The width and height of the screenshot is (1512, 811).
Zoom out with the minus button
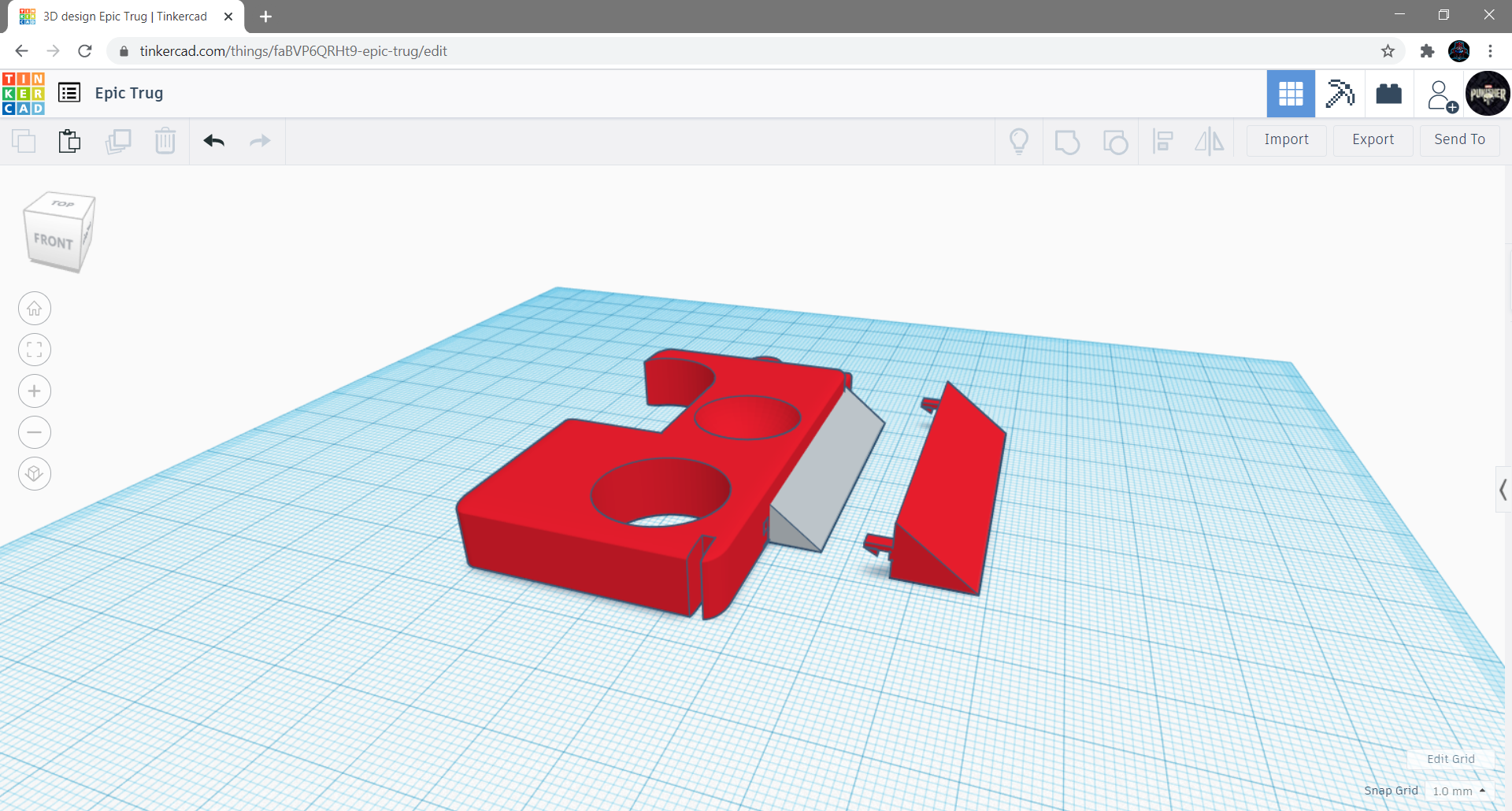pos(35,432)
